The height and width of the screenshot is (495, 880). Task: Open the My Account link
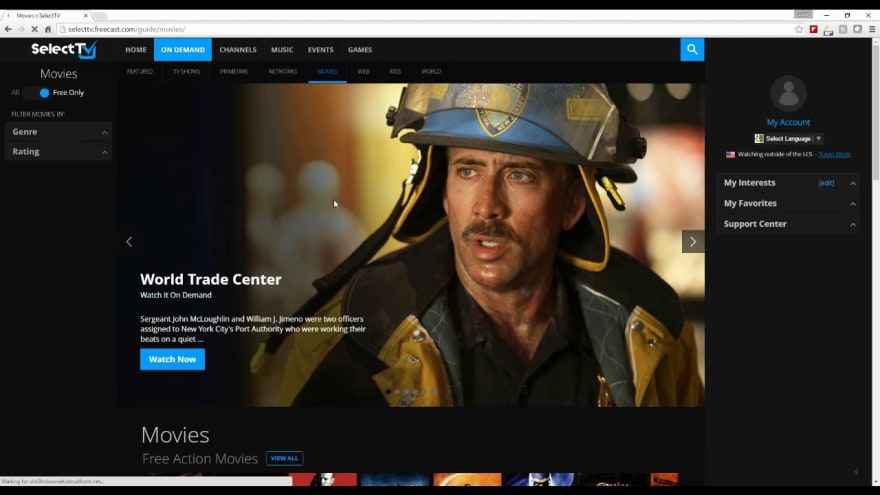tap(788, 122)
